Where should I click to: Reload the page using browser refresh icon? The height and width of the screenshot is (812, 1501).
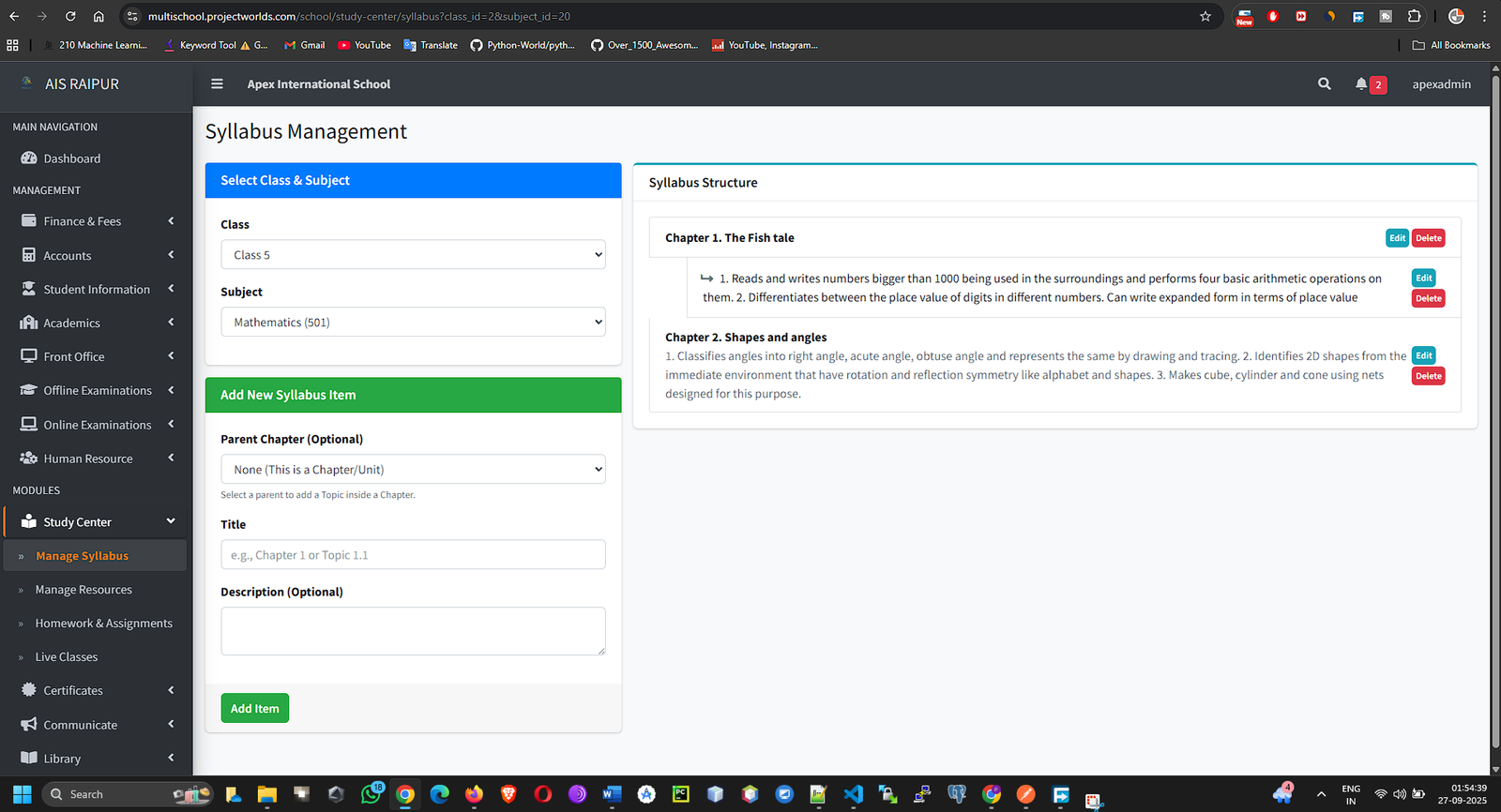[70, 16]
